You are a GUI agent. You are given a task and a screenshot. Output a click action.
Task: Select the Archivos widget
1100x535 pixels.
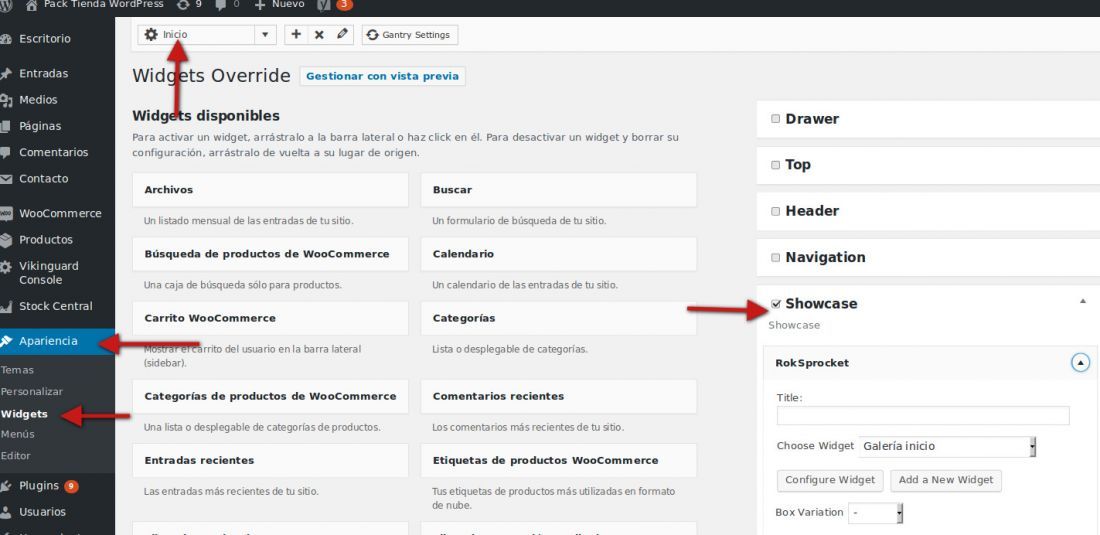pyautogui.click(x=270, y=190)
